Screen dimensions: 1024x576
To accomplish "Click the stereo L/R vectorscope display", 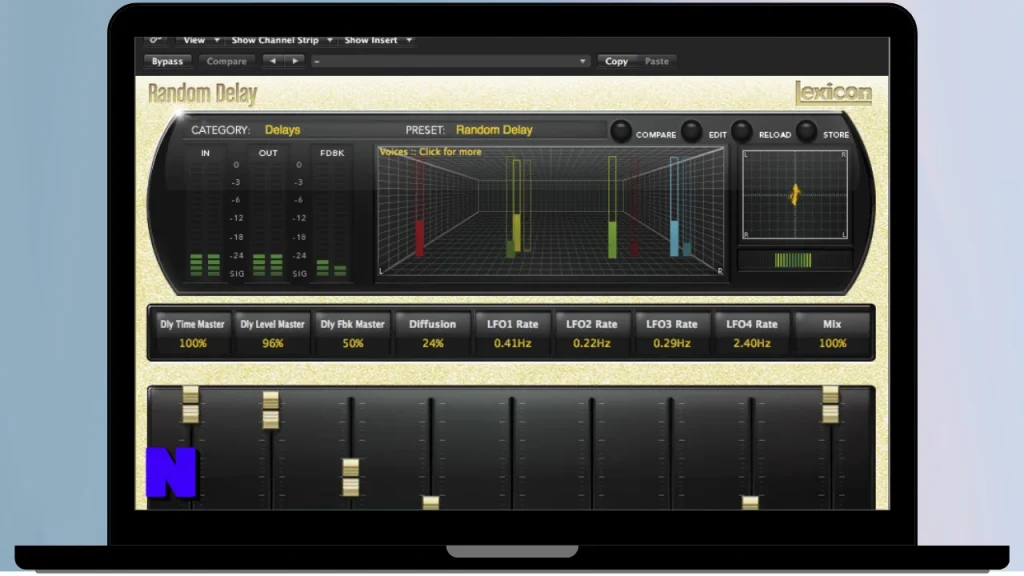I will (x=794, y=195).
